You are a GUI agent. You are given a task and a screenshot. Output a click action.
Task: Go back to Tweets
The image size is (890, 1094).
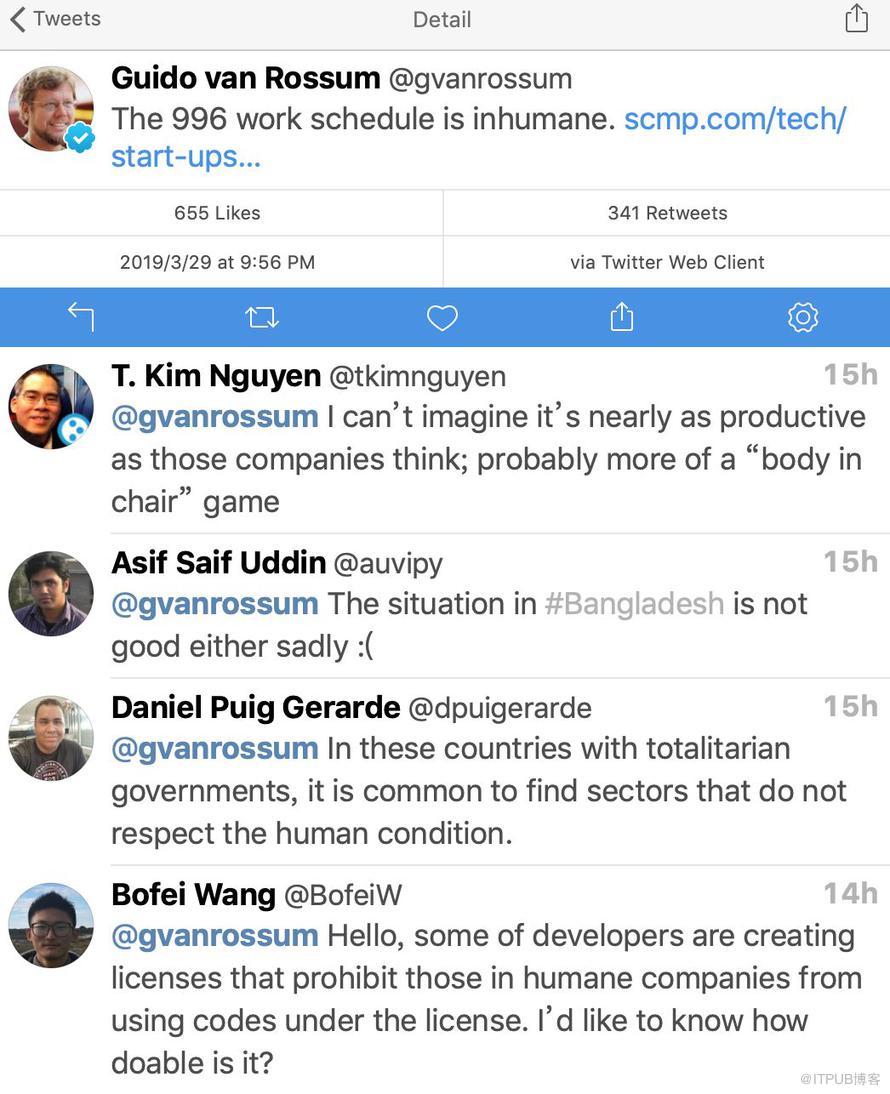tap(55, 19)
